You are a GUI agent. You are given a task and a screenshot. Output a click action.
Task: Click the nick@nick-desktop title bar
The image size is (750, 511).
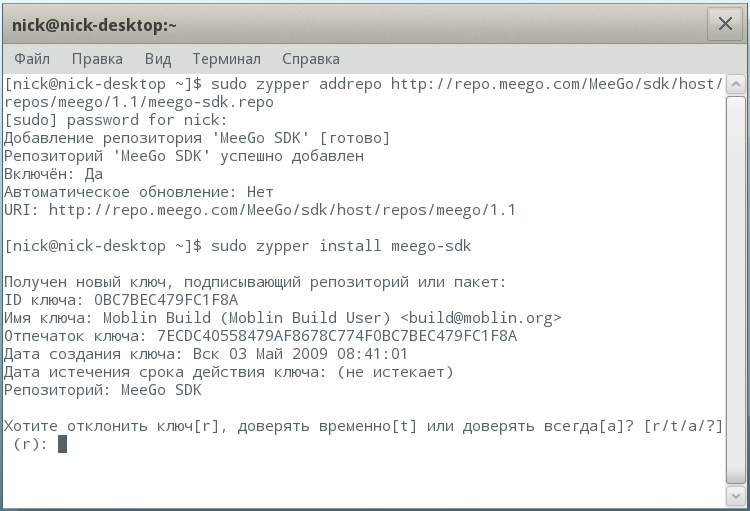pos(350,23)
